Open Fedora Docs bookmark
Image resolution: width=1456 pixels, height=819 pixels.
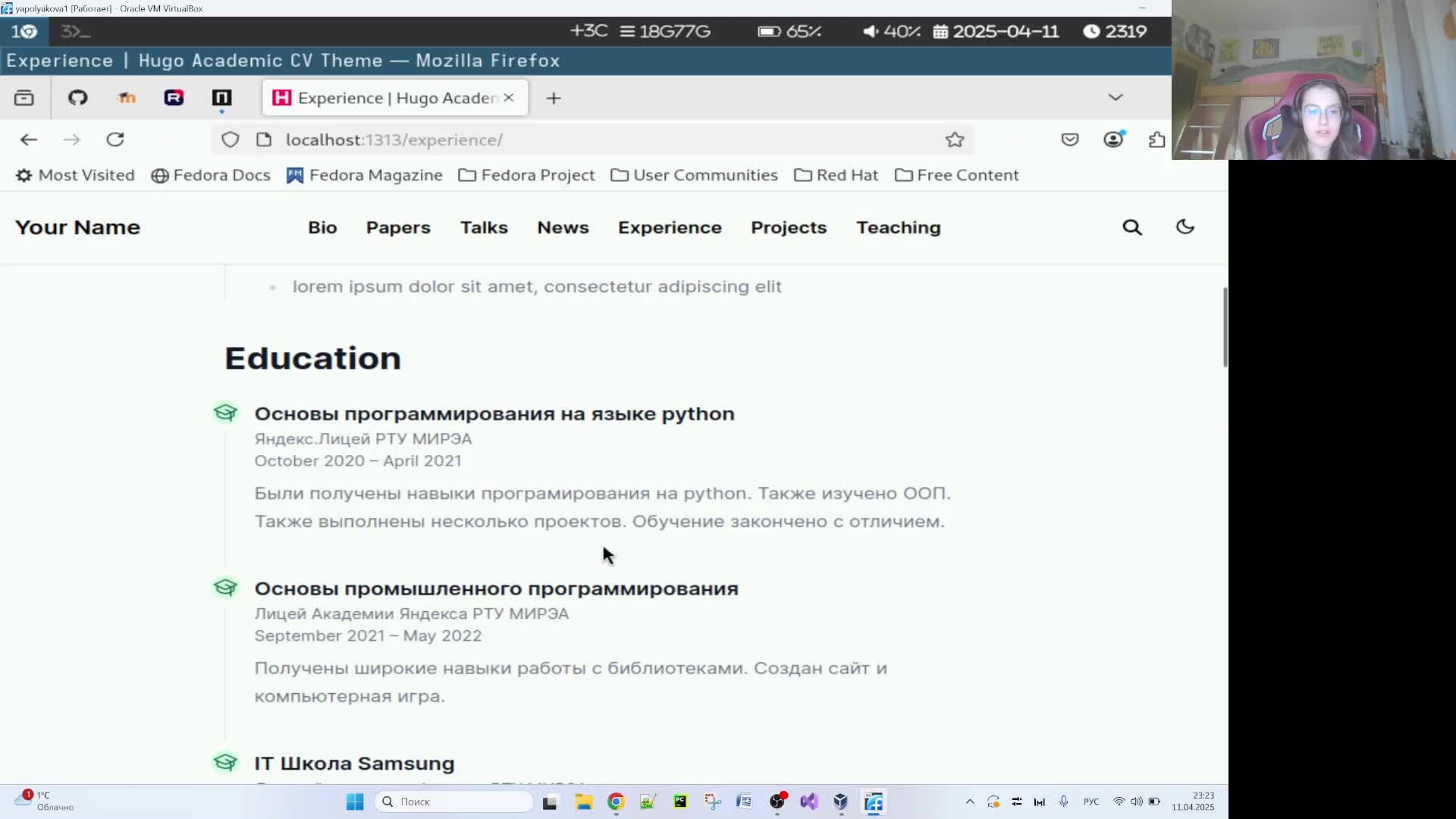tap(211, 175)
